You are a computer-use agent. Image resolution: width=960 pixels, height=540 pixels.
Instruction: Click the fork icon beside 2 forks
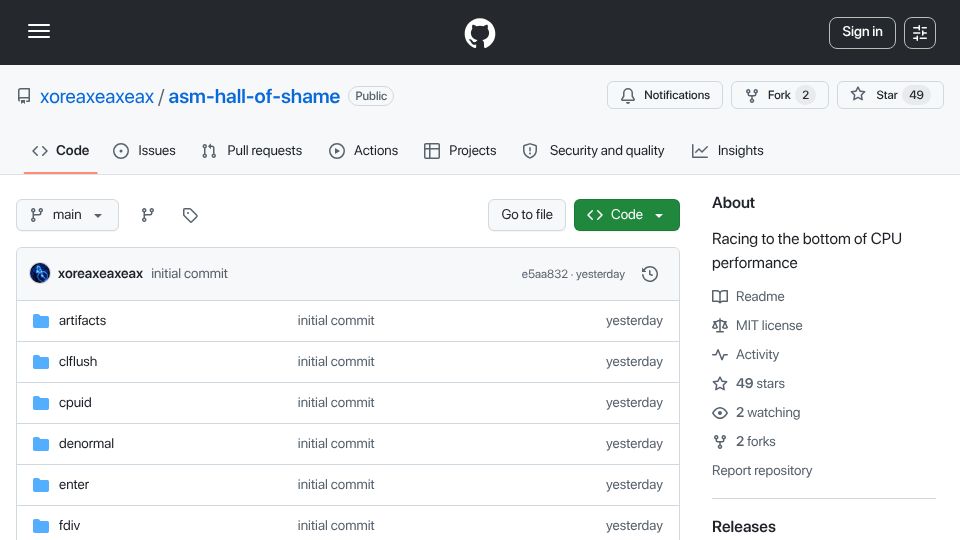coord(720,441)
